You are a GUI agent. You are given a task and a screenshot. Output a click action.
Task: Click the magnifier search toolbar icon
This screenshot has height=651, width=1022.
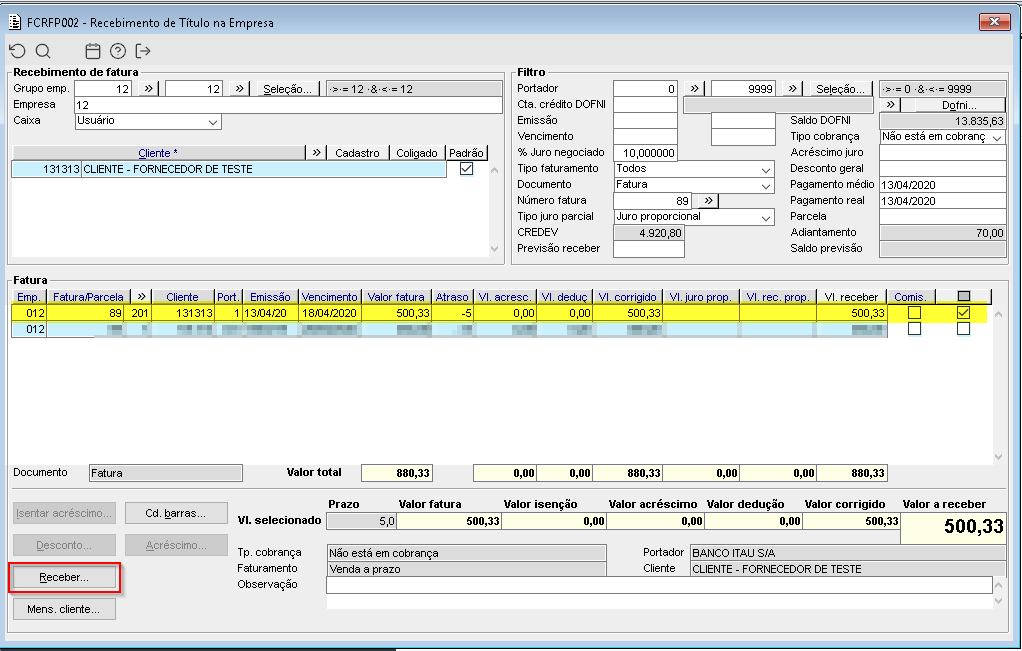[43, 51]
